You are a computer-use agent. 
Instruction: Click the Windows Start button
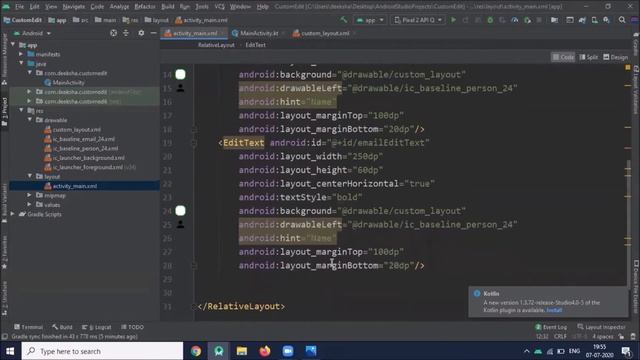pos(10,351)
